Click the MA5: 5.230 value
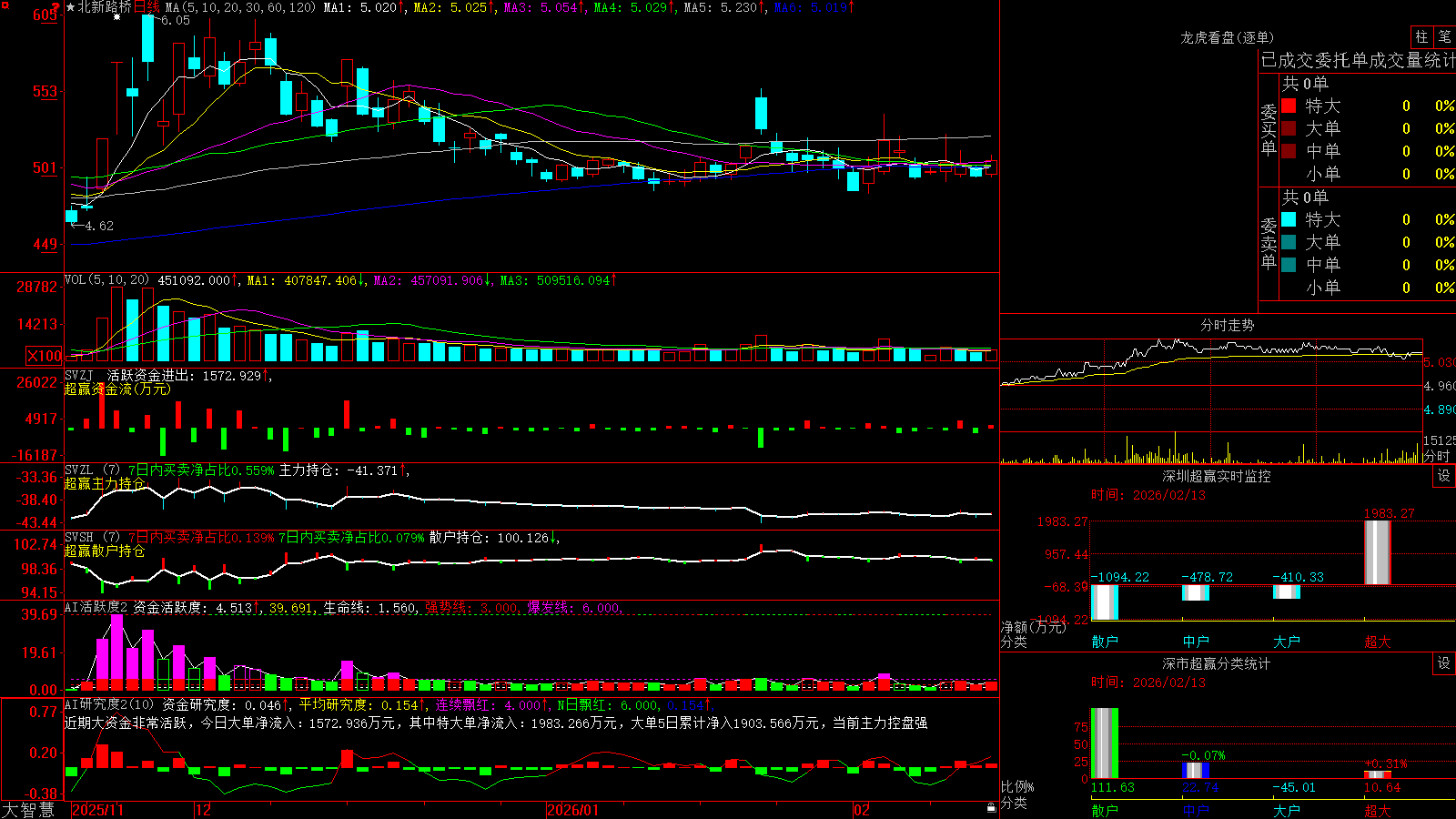This screenshot has height=819, width=1456. (723, 7)
